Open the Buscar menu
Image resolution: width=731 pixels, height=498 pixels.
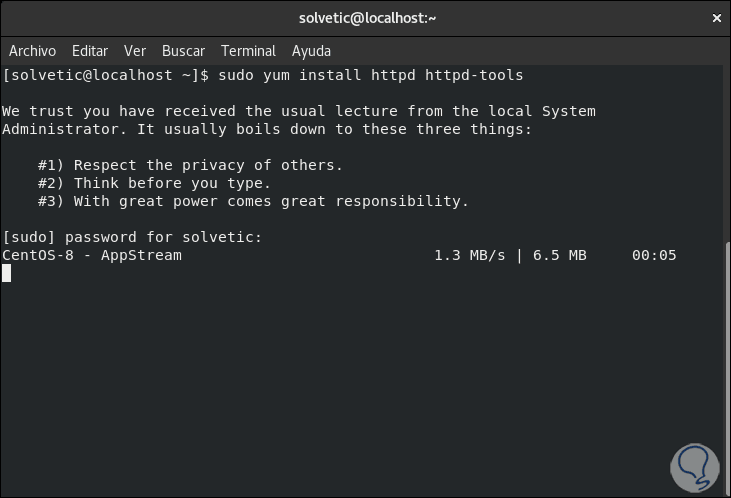[x=183, y=51]
